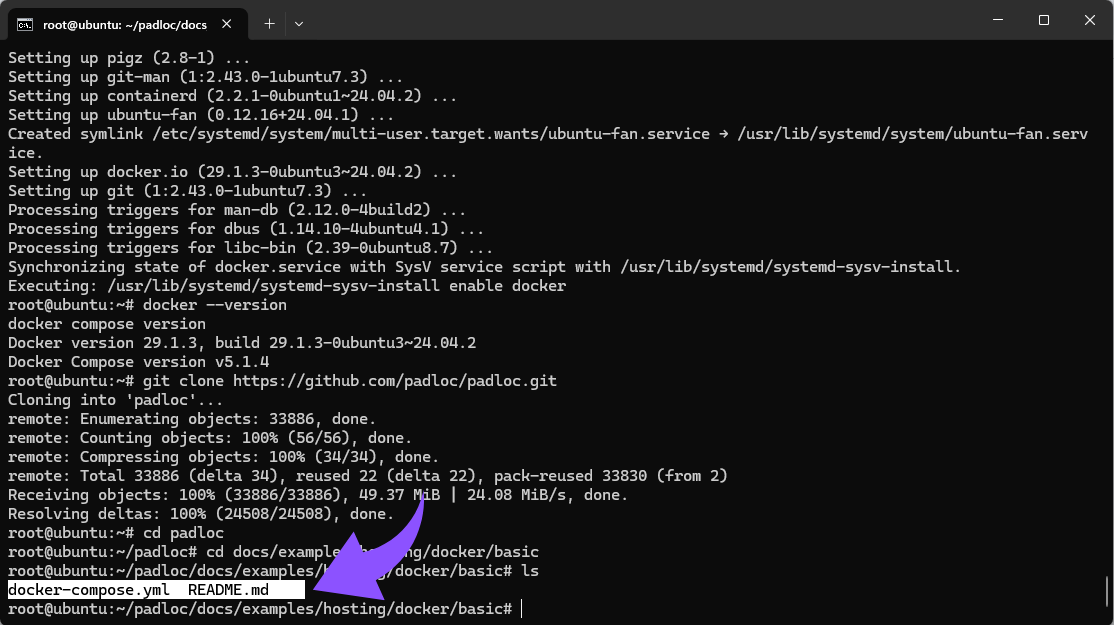Click 'Setting up docker.io' line
The image size is (1114, 625).
232,173
